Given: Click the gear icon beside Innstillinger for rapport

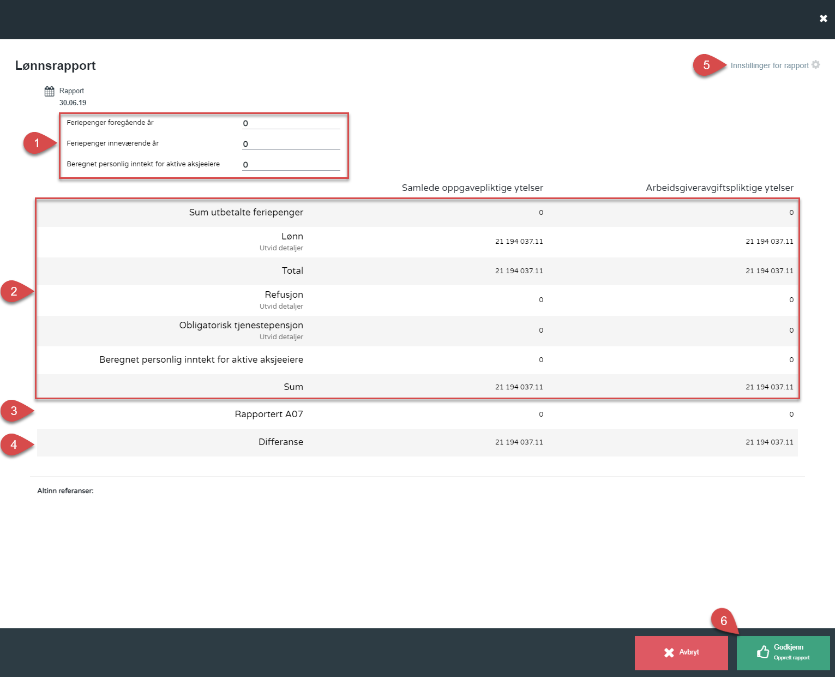Looking at the screenshot, I should (816, 65).
